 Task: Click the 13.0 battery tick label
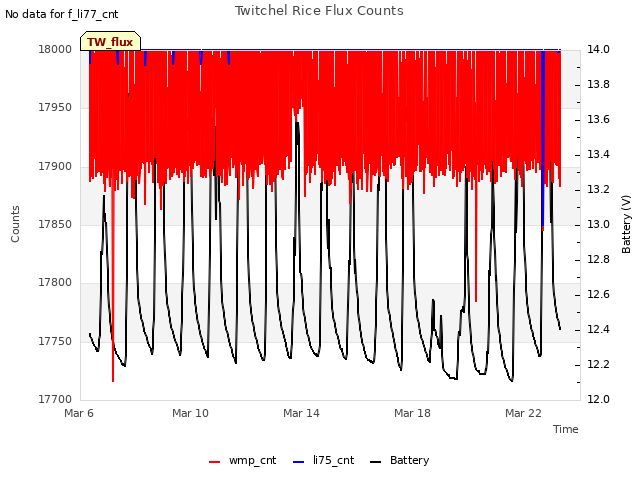(598, 224)
